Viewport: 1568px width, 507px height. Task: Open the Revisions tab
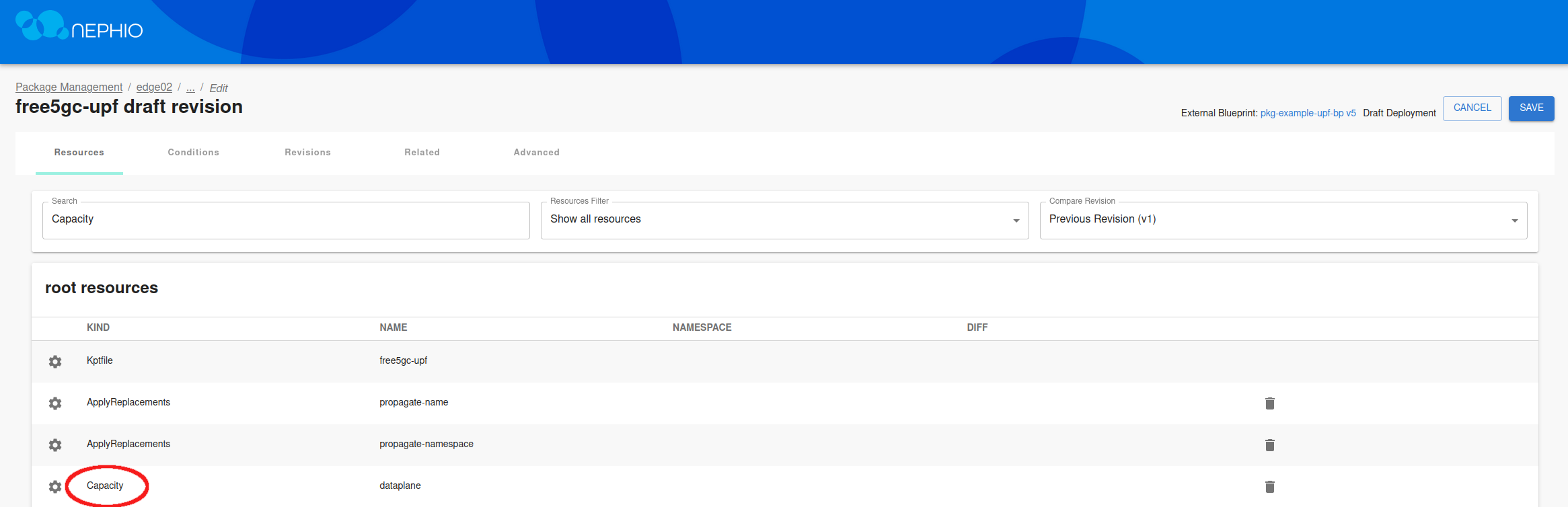307,153
